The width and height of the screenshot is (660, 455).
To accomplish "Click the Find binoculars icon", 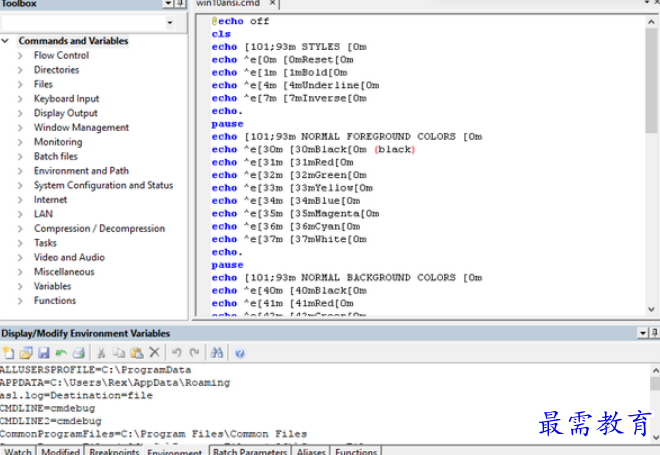I will point(216,353).
